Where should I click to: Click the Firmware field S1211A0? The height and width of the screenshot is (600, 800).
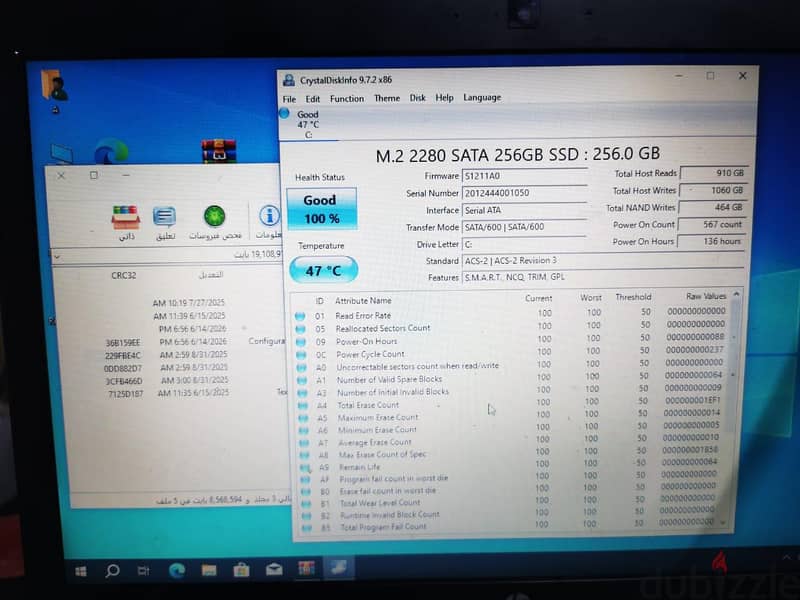(x=524, y=176)
